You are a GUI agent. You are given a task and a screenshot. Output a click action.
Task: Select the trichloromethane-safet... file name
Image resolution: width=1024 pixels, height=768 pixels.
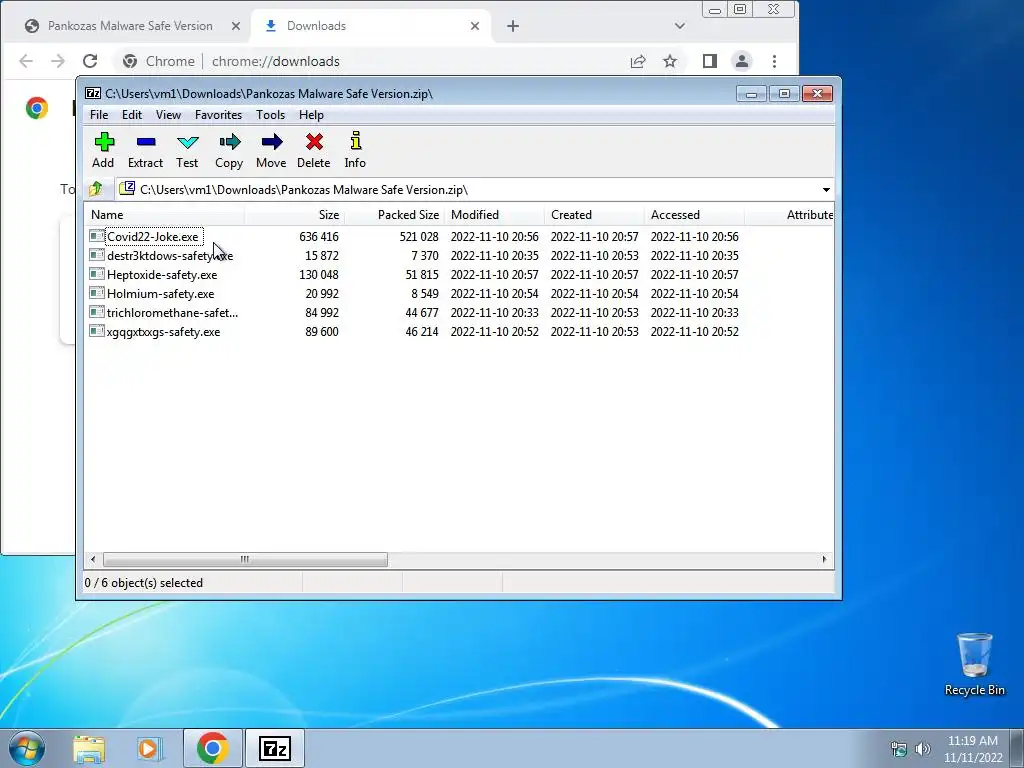point(172,313)
